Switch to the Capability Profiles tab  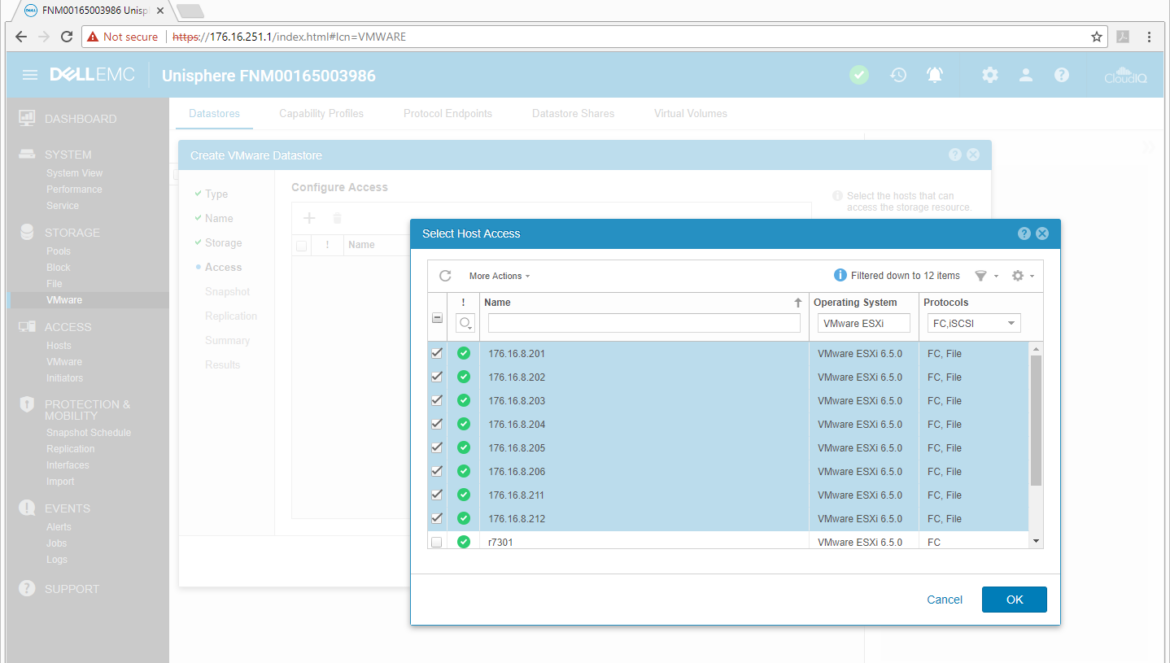[321, 113]
